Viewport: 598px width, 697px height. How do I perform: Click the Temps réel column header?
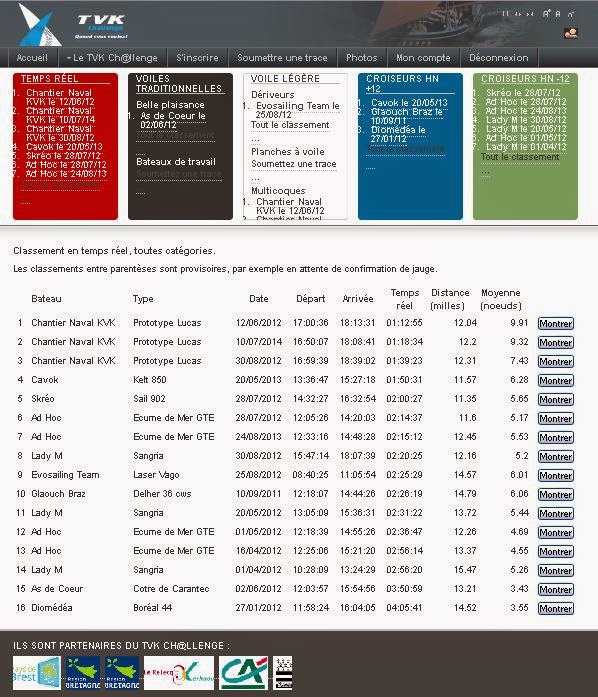click(405, 299)
